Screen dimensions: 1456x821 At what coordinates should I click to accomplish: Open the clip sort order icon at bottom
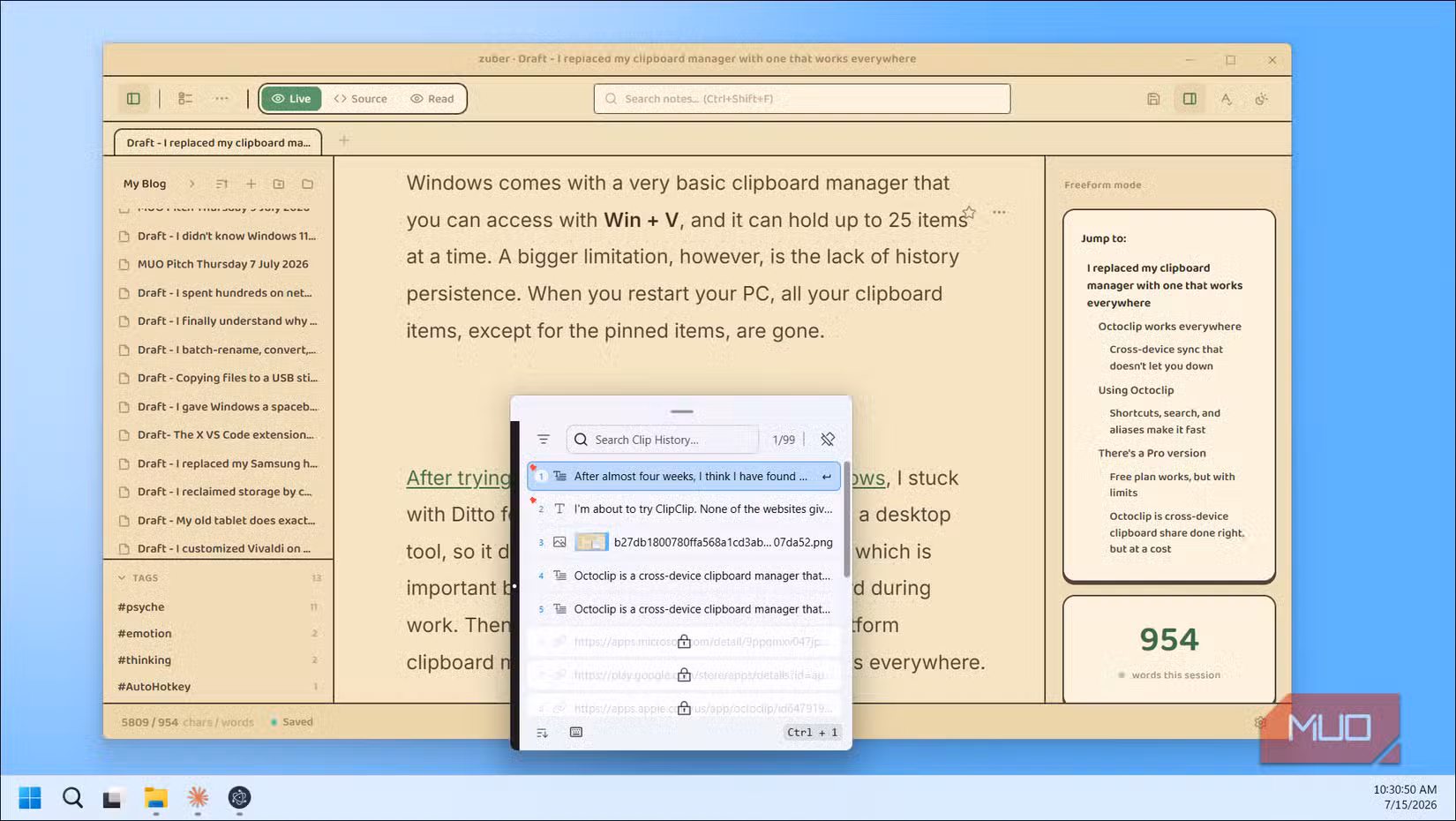(x=543, y=733)
